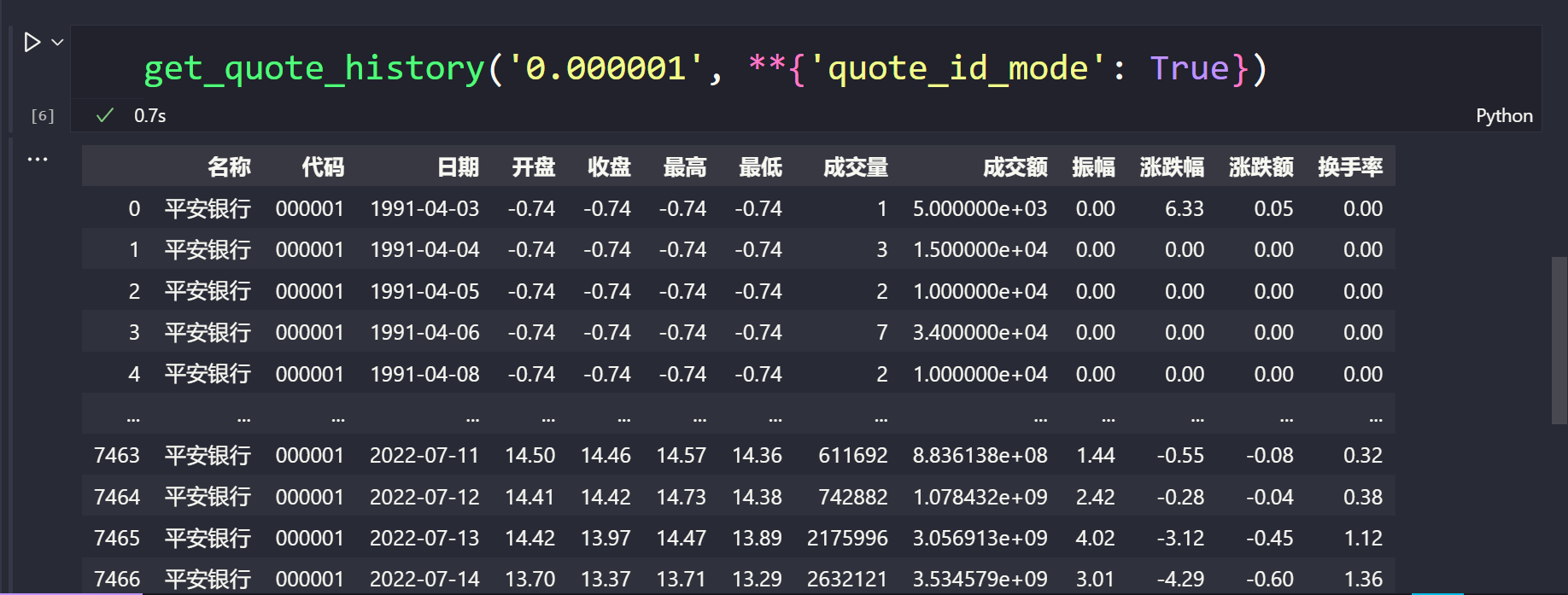Click the 日期 column header
1568x595 pixels.
click(x=458, y=167)
